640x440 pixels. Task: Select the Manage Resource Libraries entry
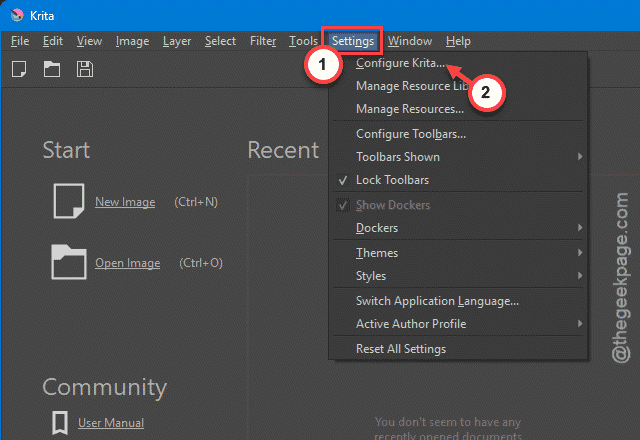458,86
